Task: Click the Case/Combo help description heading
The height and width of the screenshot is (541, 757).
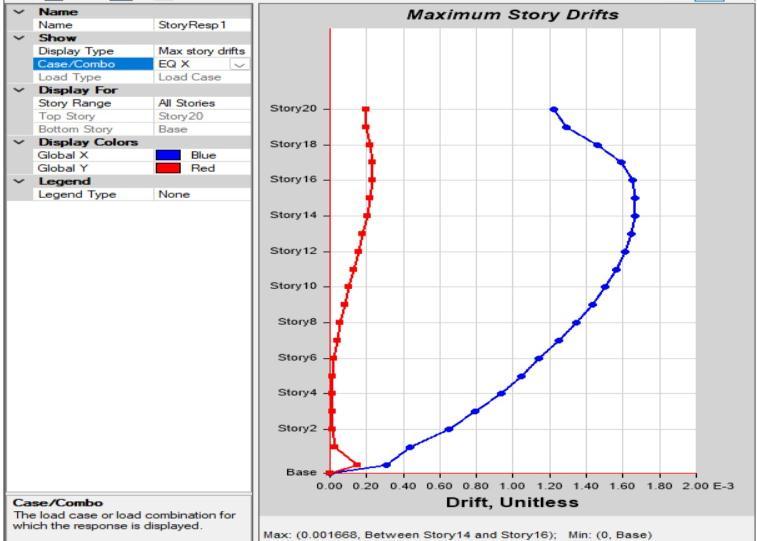Action: tap(57, 503)
